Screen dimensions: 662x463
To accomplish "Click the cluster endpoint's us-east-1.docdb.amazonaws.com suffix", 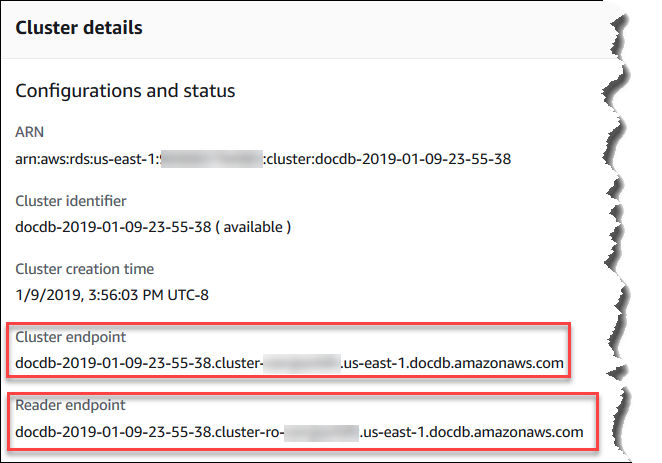I will point(453,363).
